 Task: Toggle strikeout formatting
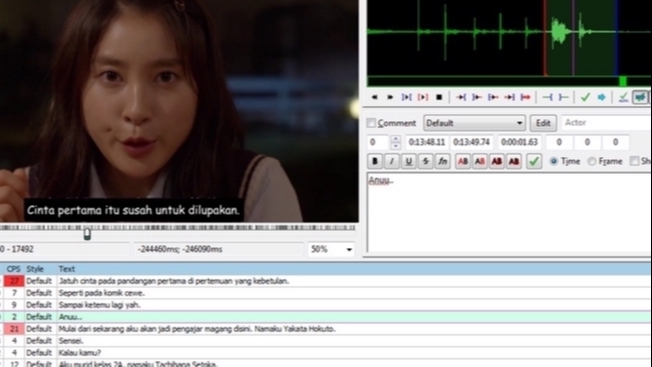[425, 161]
